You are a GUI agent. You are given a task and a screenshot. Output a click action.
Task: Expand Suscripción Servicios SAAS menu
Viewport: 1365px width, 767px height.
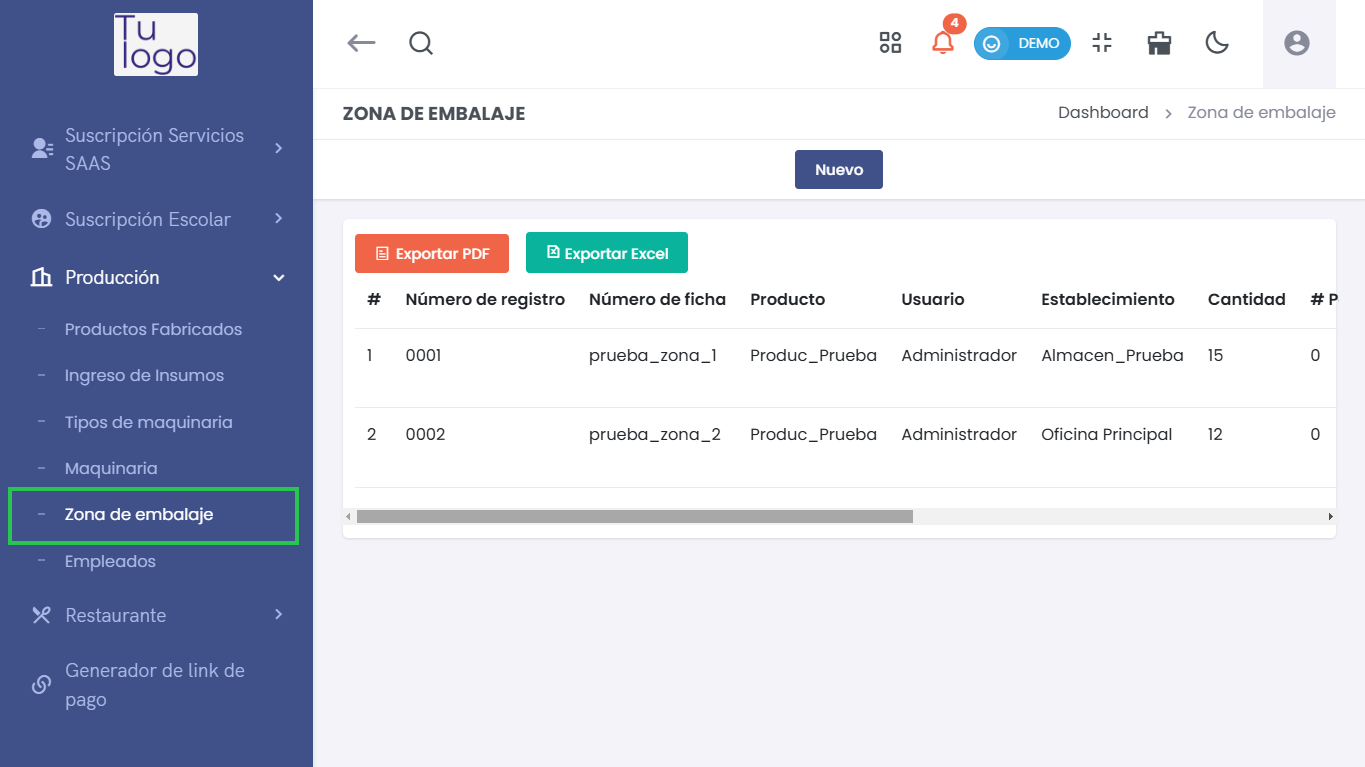[x=156, y=149]
